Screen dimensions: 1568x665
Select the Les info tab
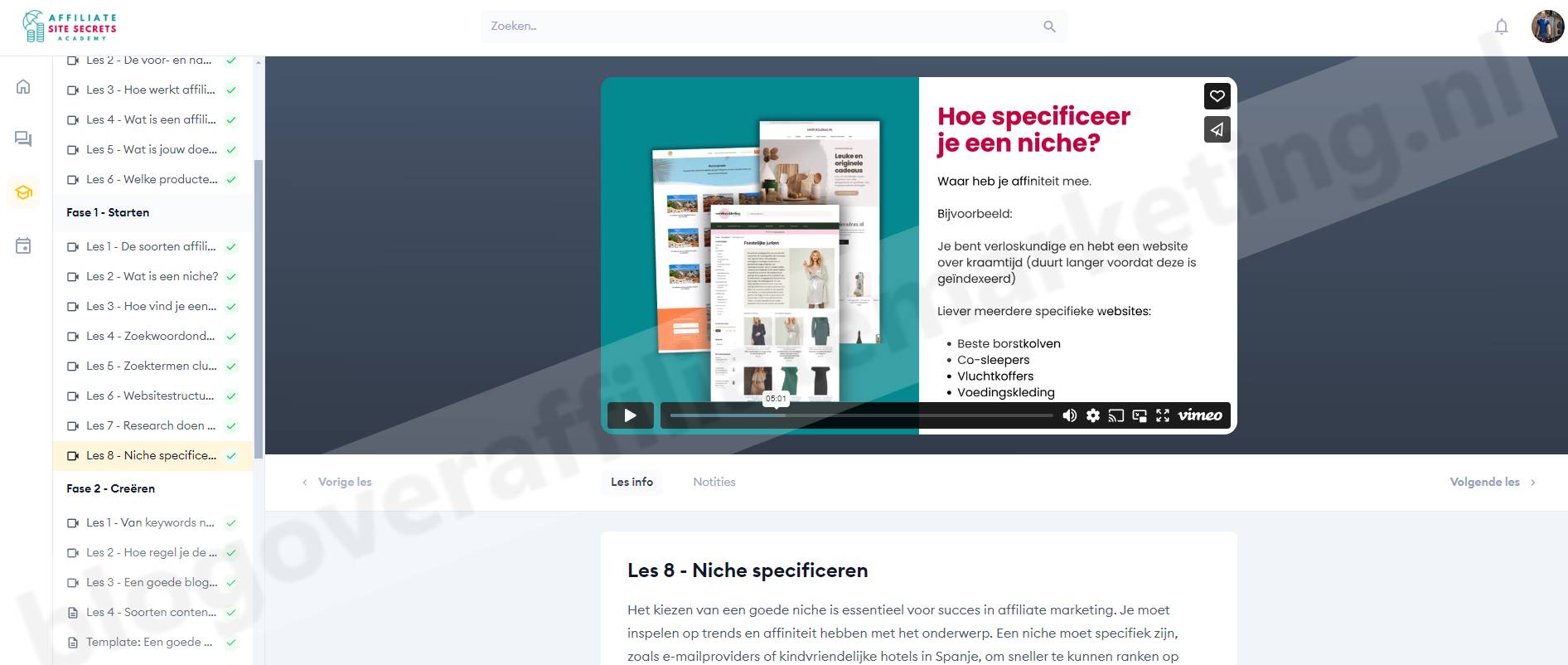[x=632, y=482]
